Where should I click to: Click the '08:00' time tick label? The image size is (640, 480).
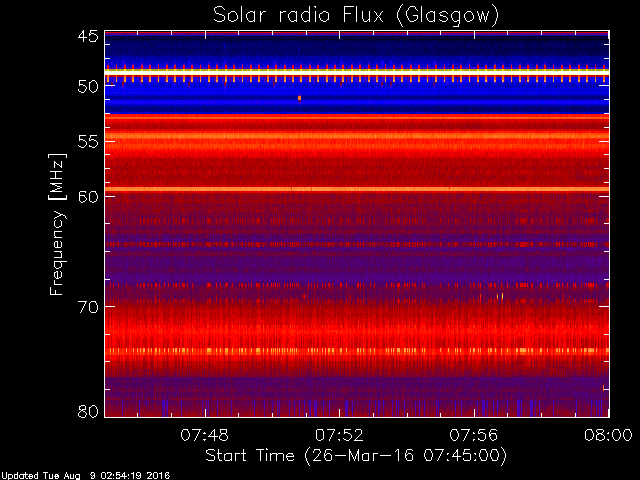tap(608, 435)
